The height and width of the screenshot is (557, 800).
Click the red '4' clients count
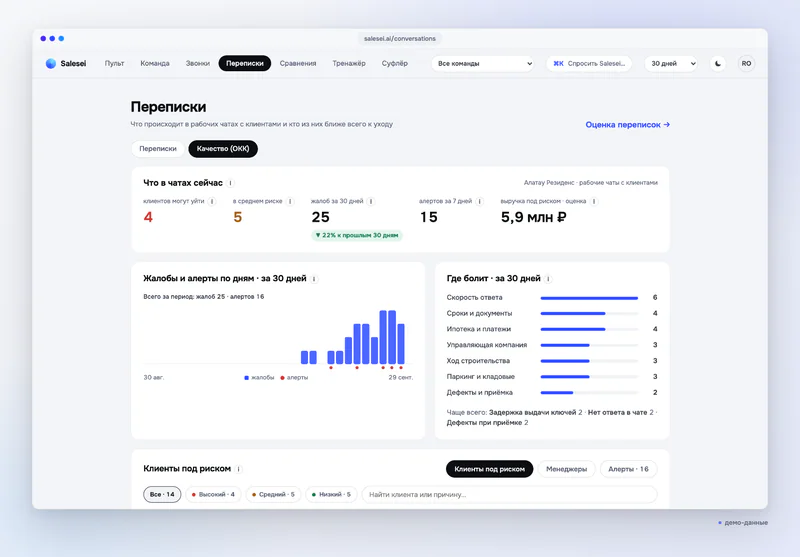point(148,217)
